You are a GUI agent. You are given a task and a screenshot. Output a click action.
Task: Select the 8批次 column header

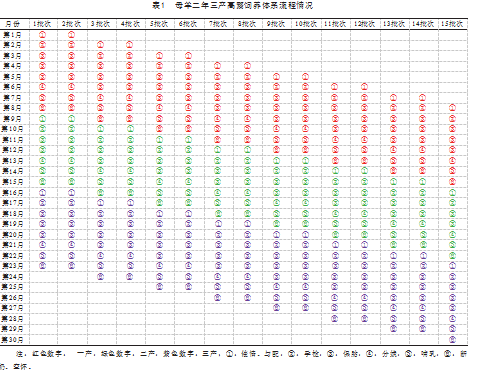tap(247, 24)
